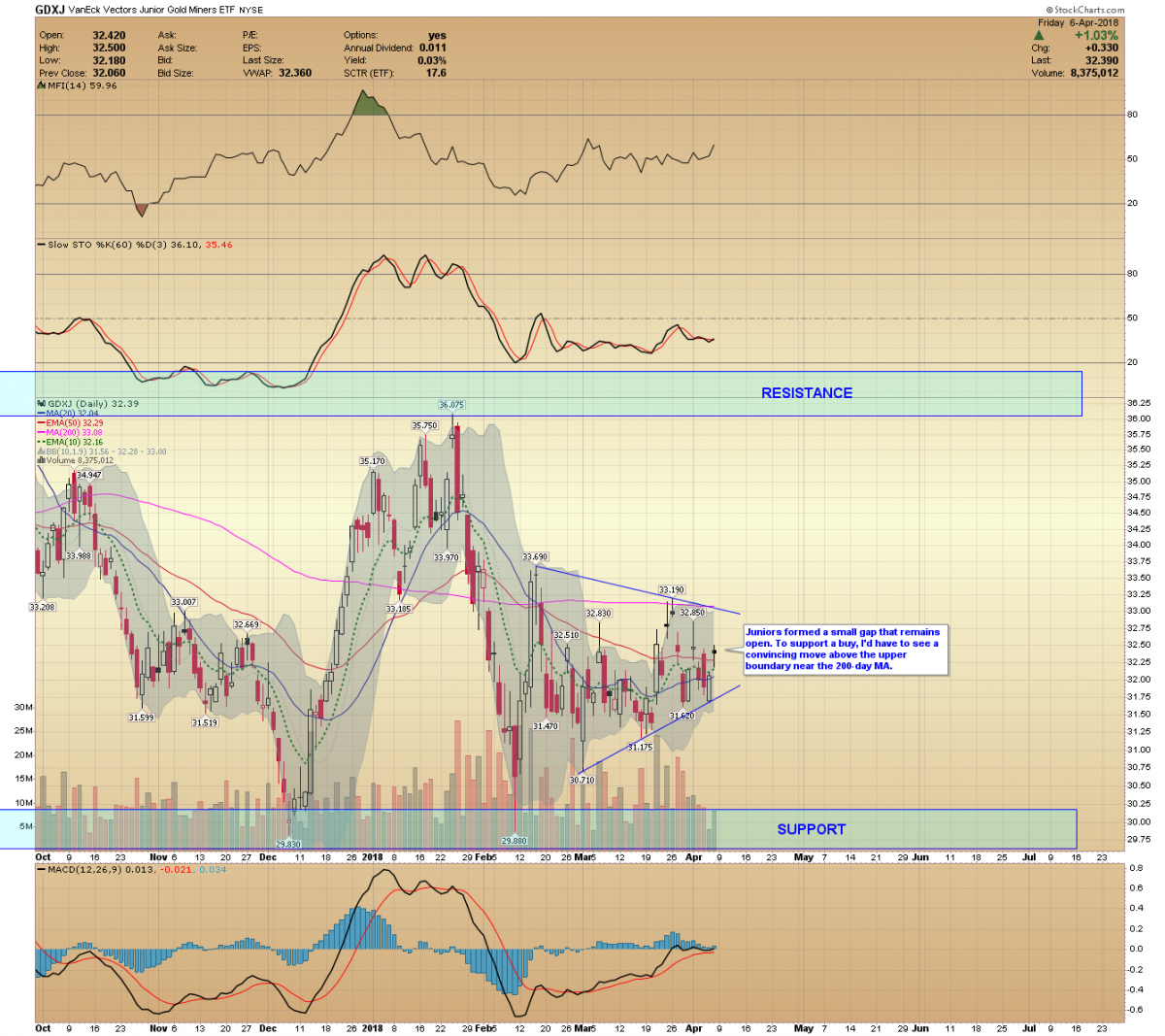Screen dimensions: 1165x1036
Task: Click the 34.947 price label
Action: 88,475
